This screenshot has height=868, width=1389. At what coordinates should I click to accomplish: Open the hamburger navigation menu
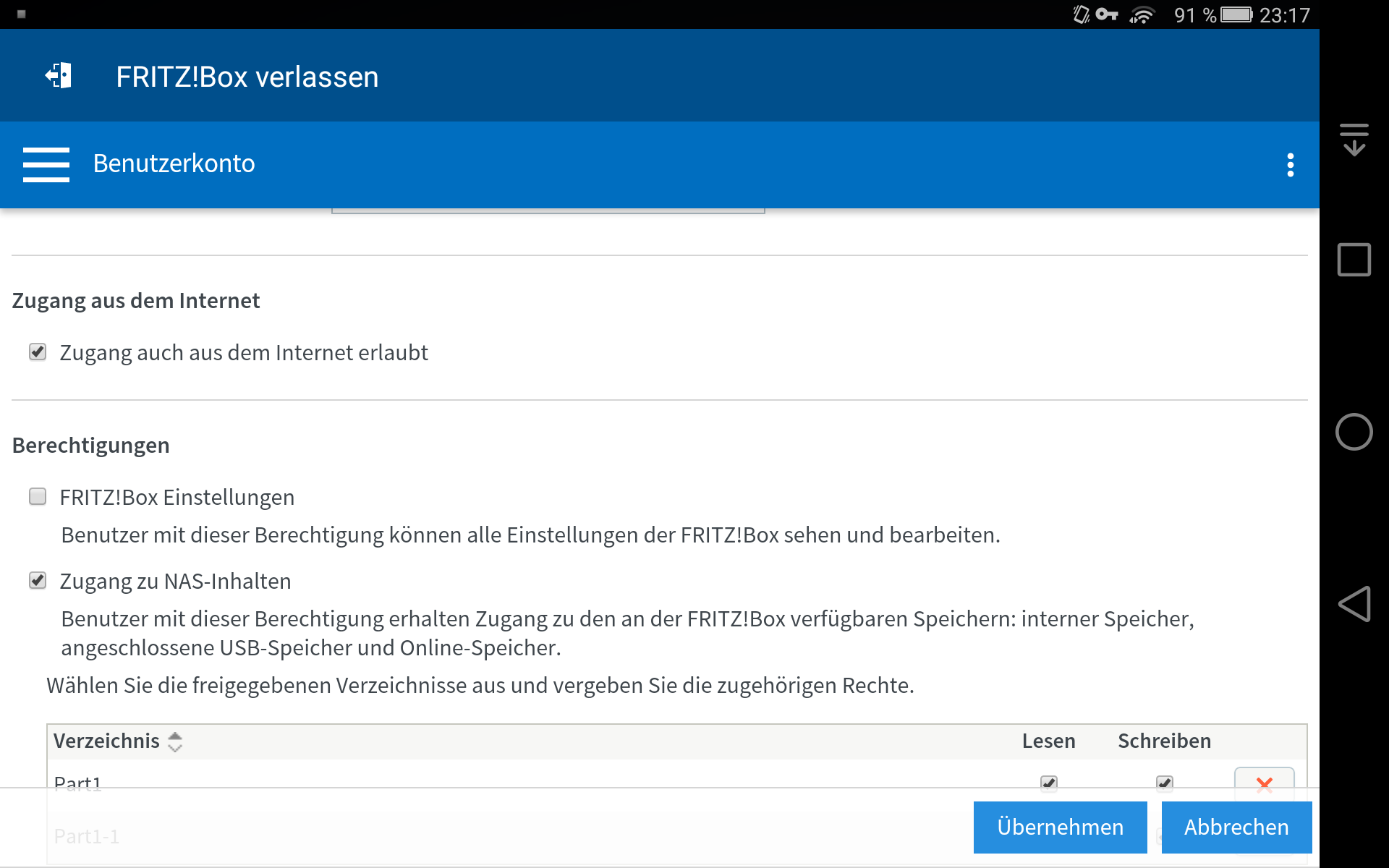[46, 164]
